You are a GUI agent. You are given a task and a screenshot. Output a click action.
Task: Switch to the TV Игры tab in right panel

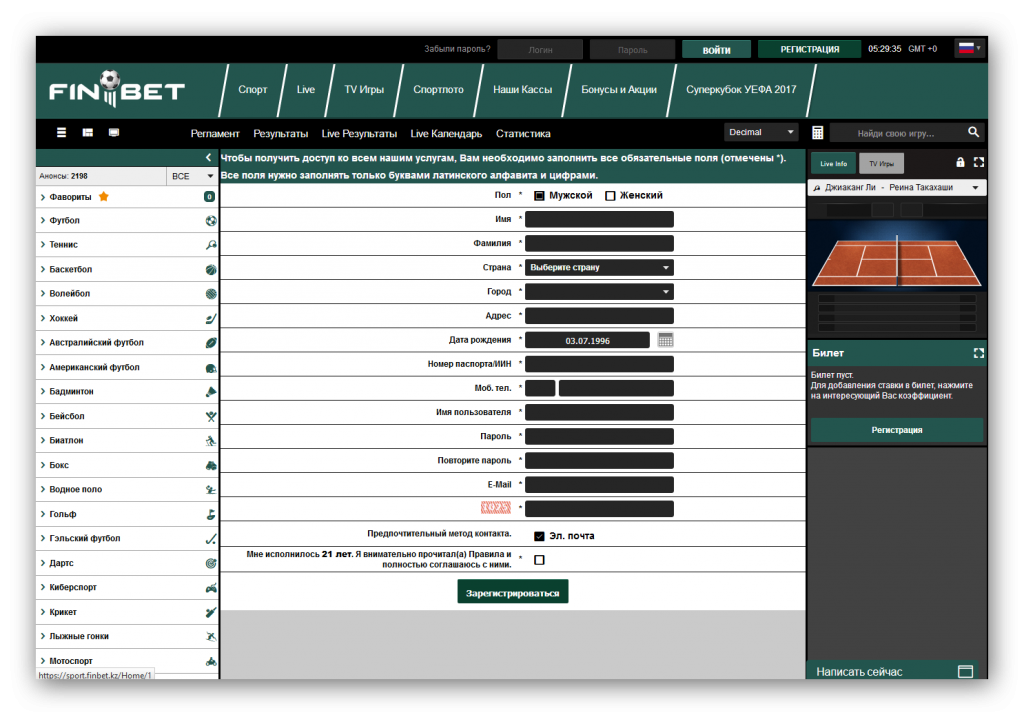(881, 163)
